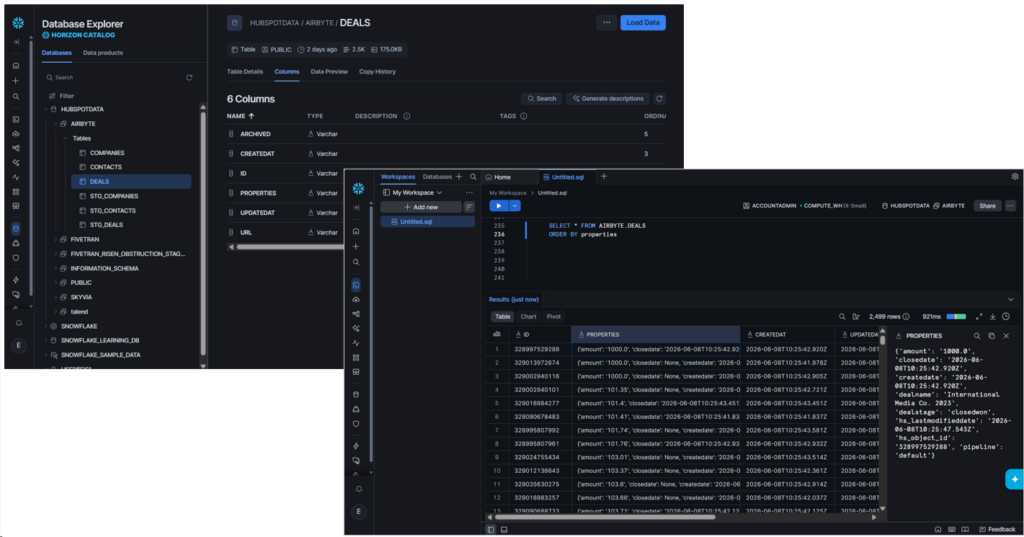Click the Share button
The image size is (1024, 537).
point(987,206)
